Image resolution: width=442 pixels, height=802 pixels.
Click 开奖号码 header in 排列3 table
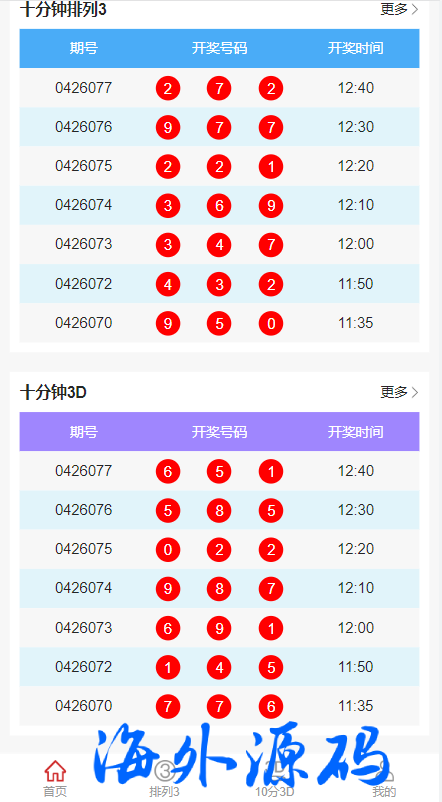point(219,49)
